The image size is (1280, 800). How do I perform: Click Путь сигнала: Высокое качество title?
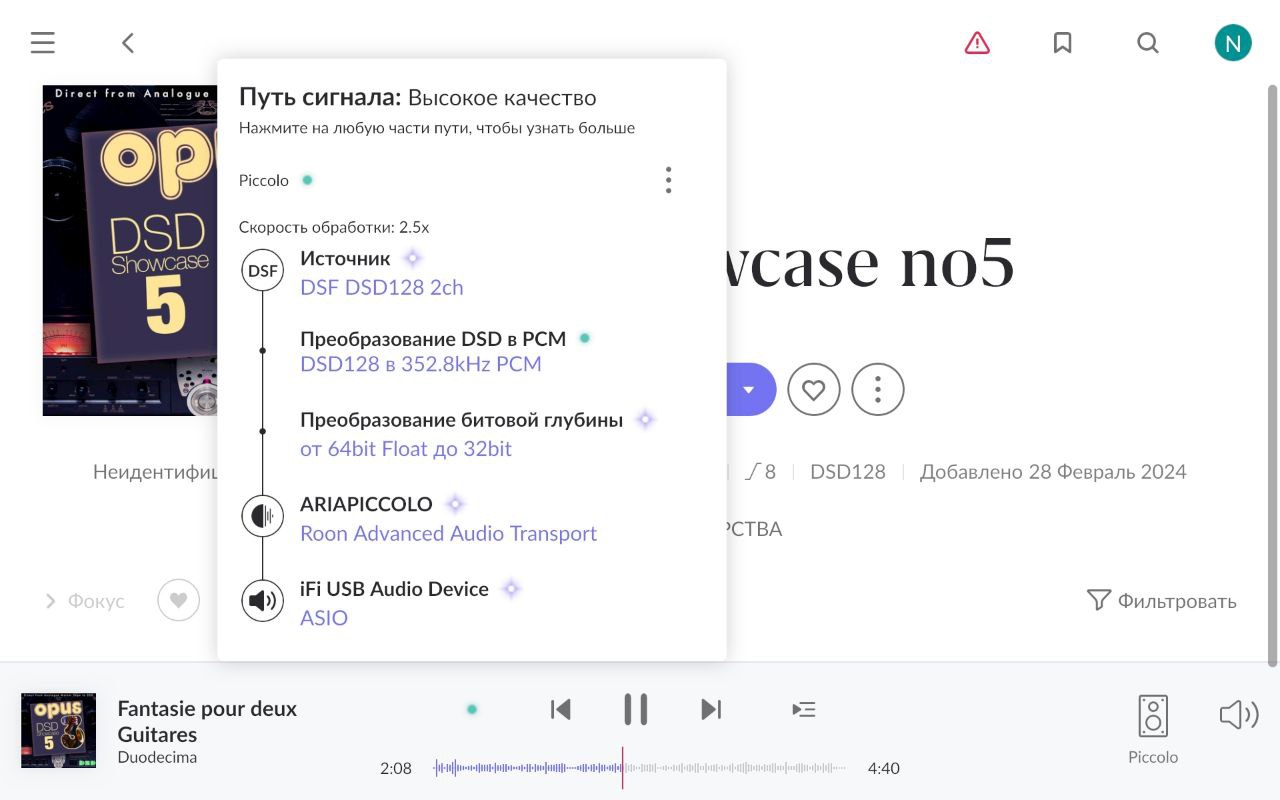pyautogui.click(x=418, y=97)
